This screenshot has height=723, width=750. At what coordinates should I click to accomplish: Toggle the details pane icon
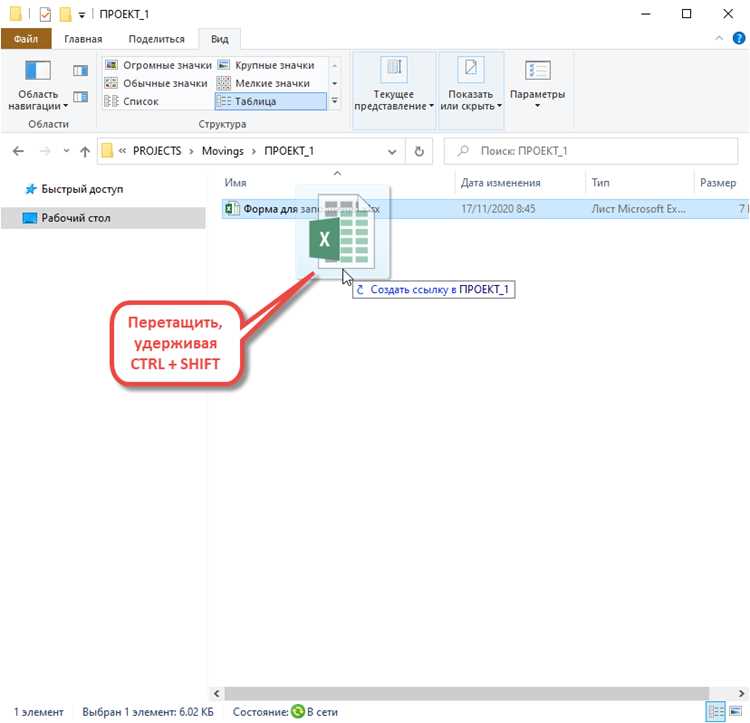click(80, 97)
